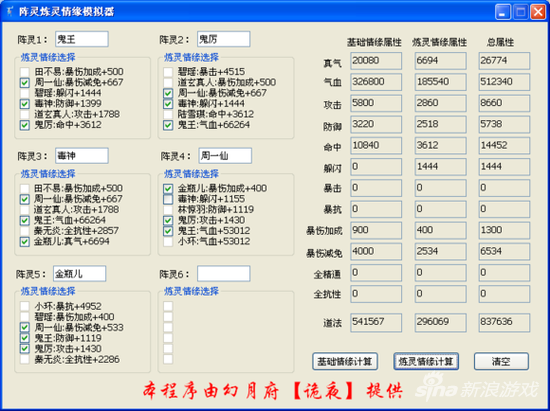This screenshot has width=550, height=411.
Task: Check 小环:暴抗+4952 under 阵灵5
Action: pos(25,306)
